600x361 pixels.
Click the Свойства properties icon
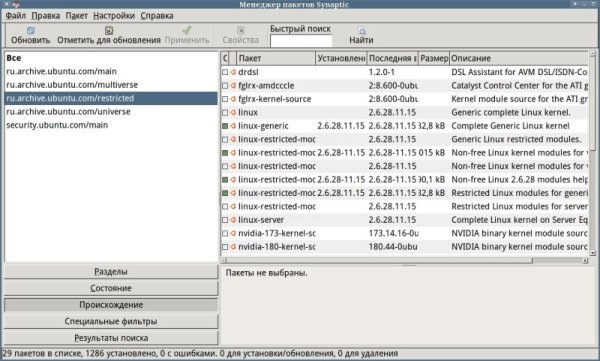coord(241,30)
